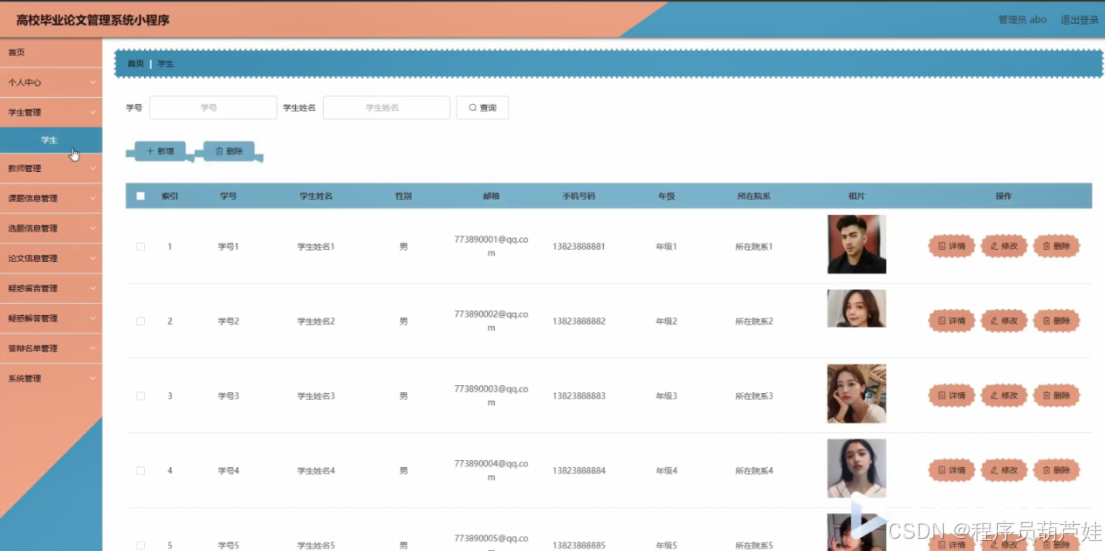Expand the 教师管理 sidebar menu
1106x551 pixels.
tap(51, 169)
